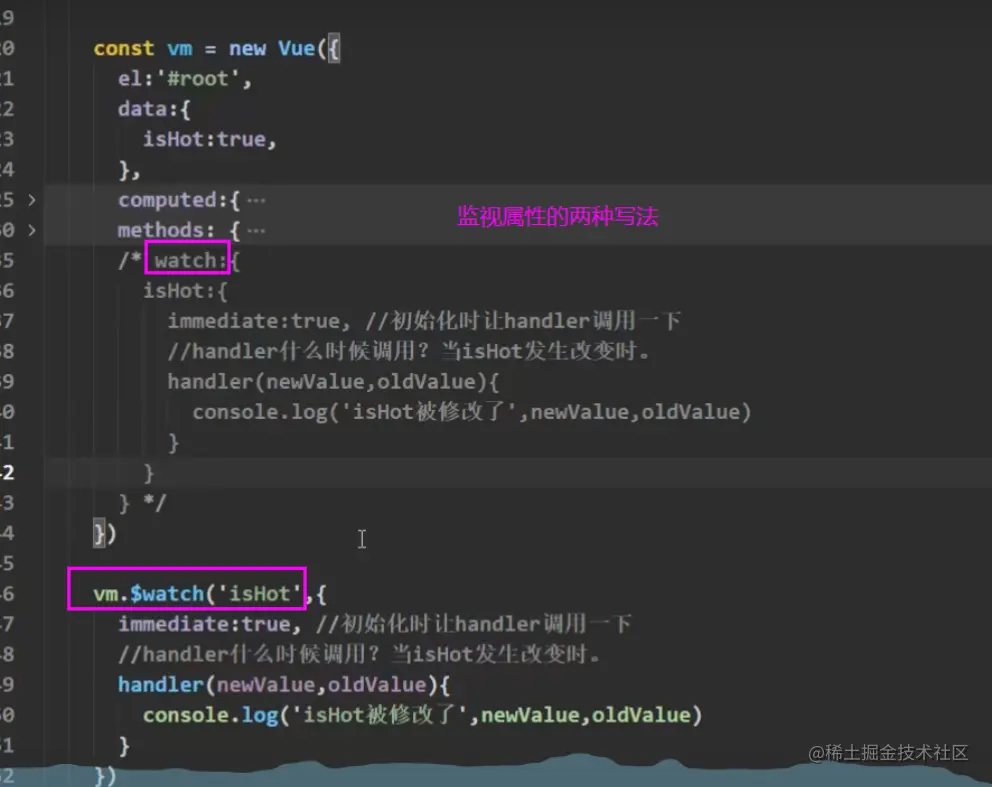Click the 'vm' variable in the const declaration
Image resolution: width=993 pixels, height=787 pixels.
179,49
